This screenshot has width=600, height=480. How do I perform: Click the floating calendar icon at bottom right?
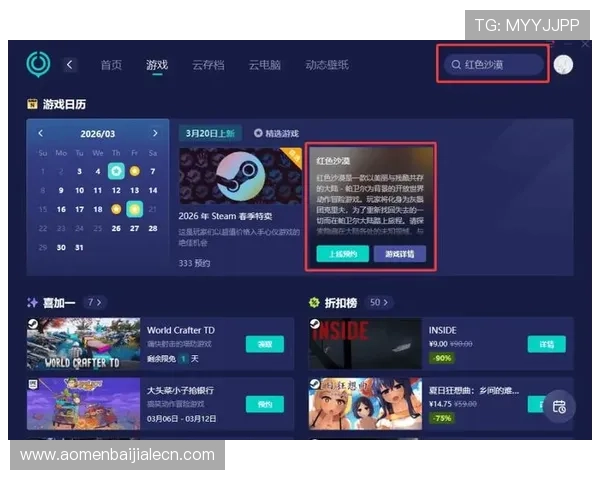pos(559,406)
